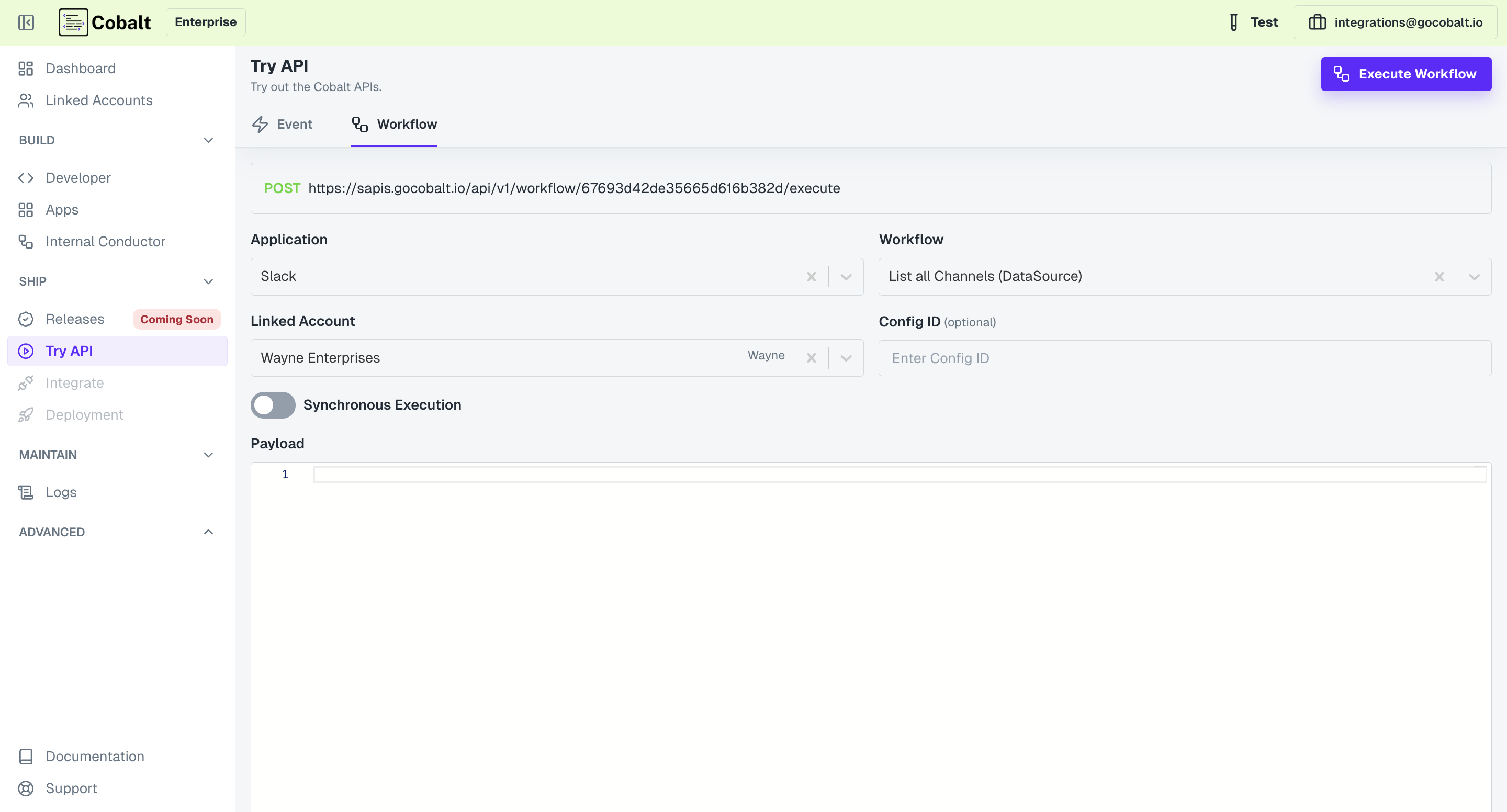Open the Documentation link

(94, 756)
